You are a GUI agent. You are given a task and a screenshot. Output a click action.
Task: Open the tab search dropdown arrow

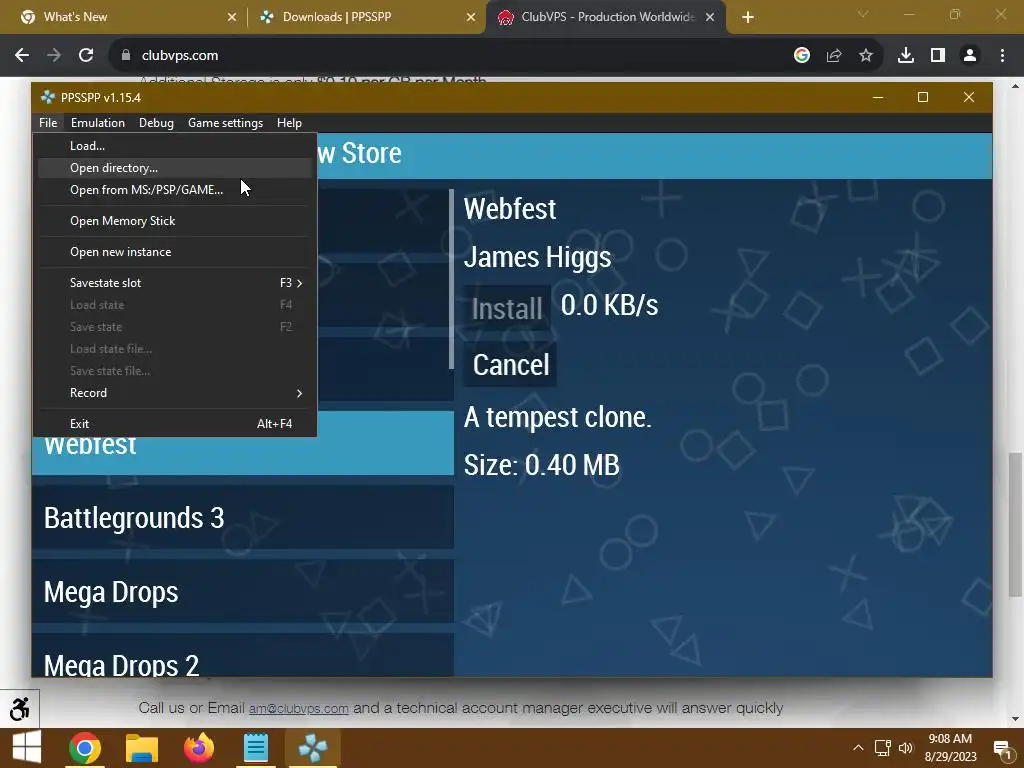click(863, 14)
